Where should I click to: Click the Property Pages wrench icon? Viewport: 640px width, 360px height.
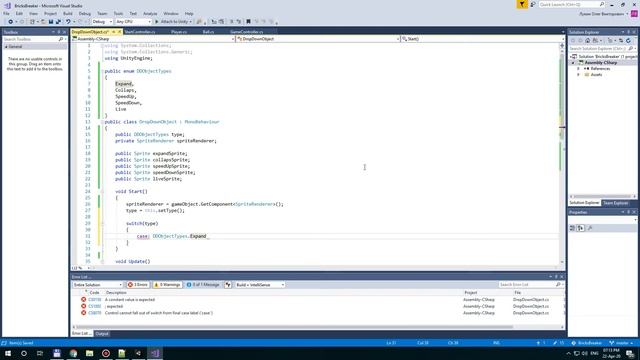click(x=590, y=228)
